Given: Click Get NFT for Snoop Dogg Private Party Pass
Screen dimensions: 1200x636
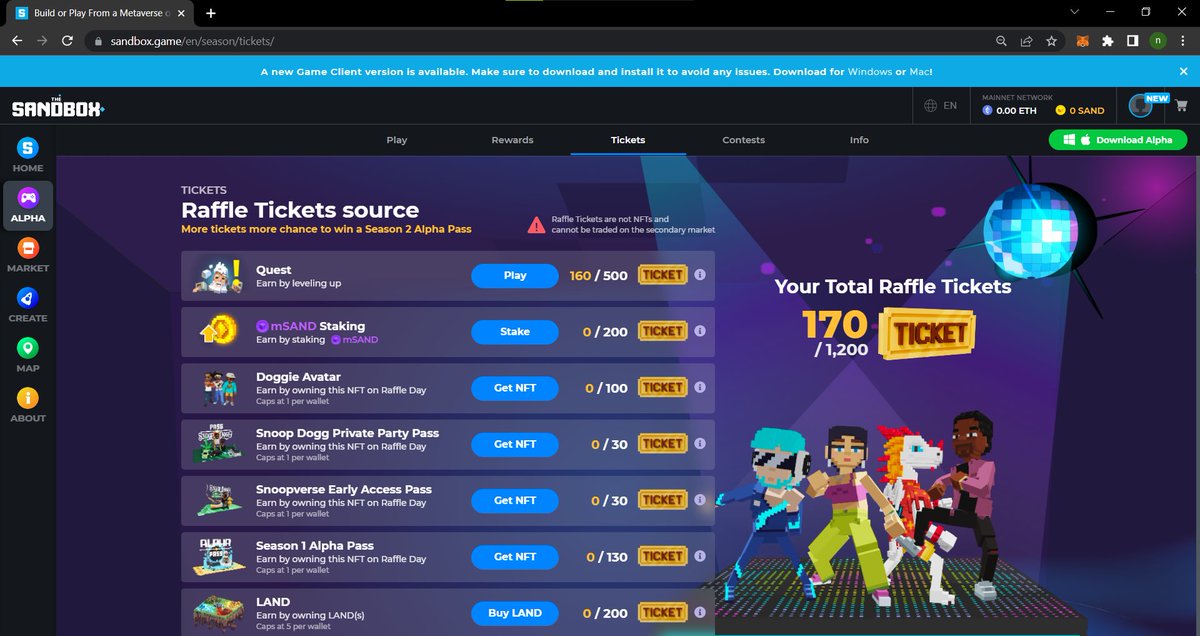Looking at the screenshot, I should point(515,444).
